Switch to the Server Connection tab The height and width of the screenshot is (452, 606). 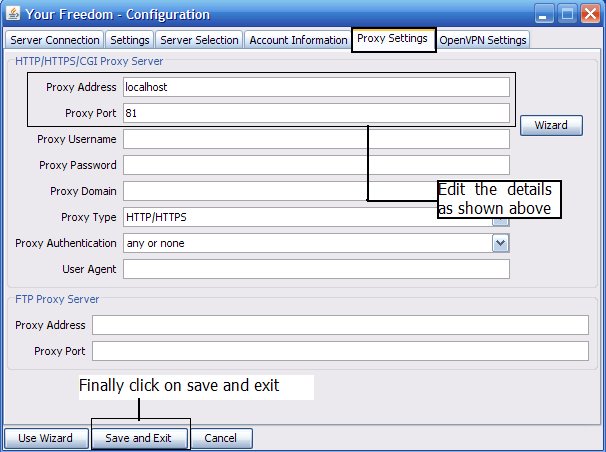point(54,40)
